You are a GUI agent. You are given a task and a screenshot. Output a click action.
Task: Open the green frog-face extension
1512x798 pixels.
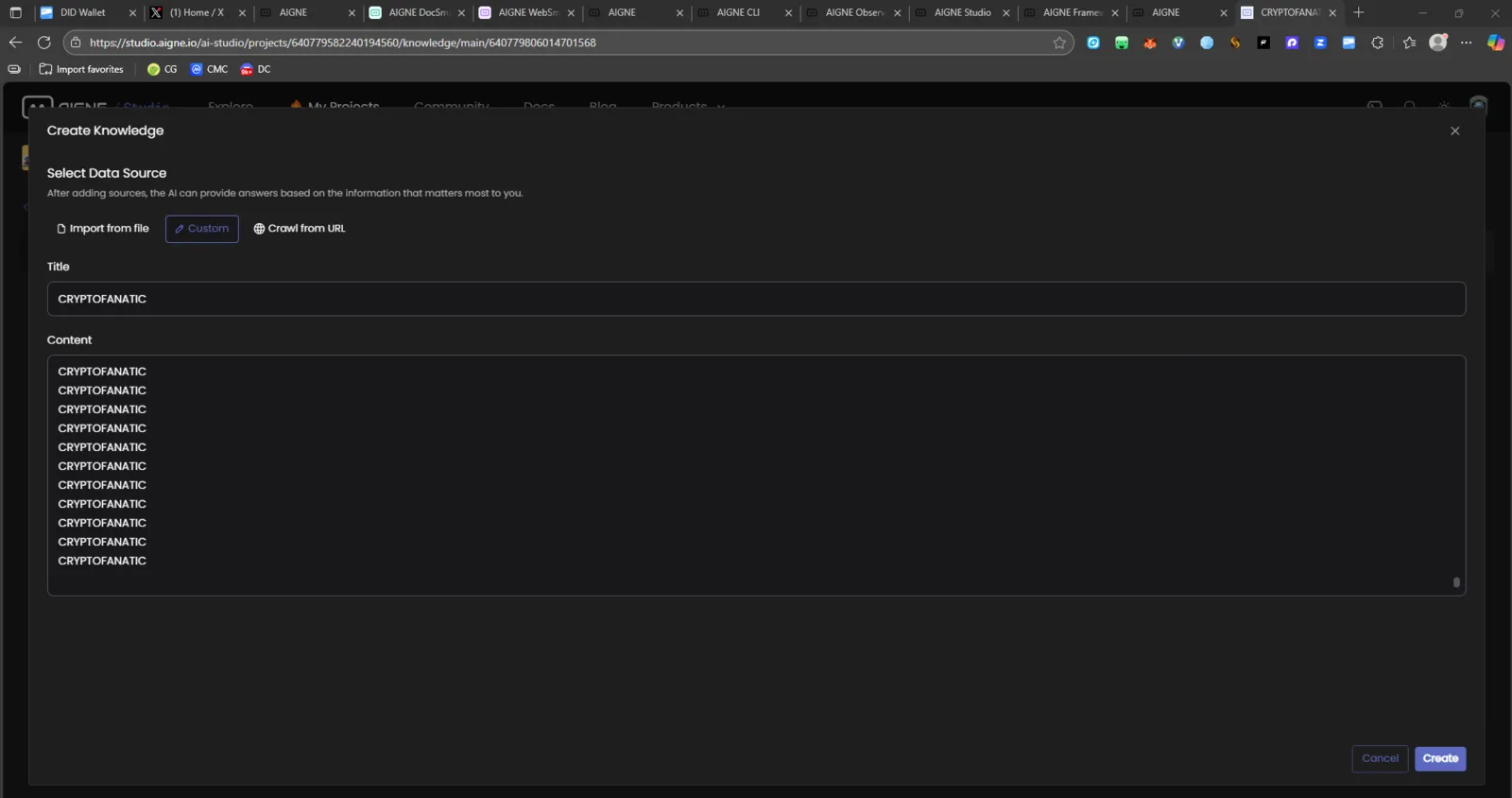click(1122, 43)
